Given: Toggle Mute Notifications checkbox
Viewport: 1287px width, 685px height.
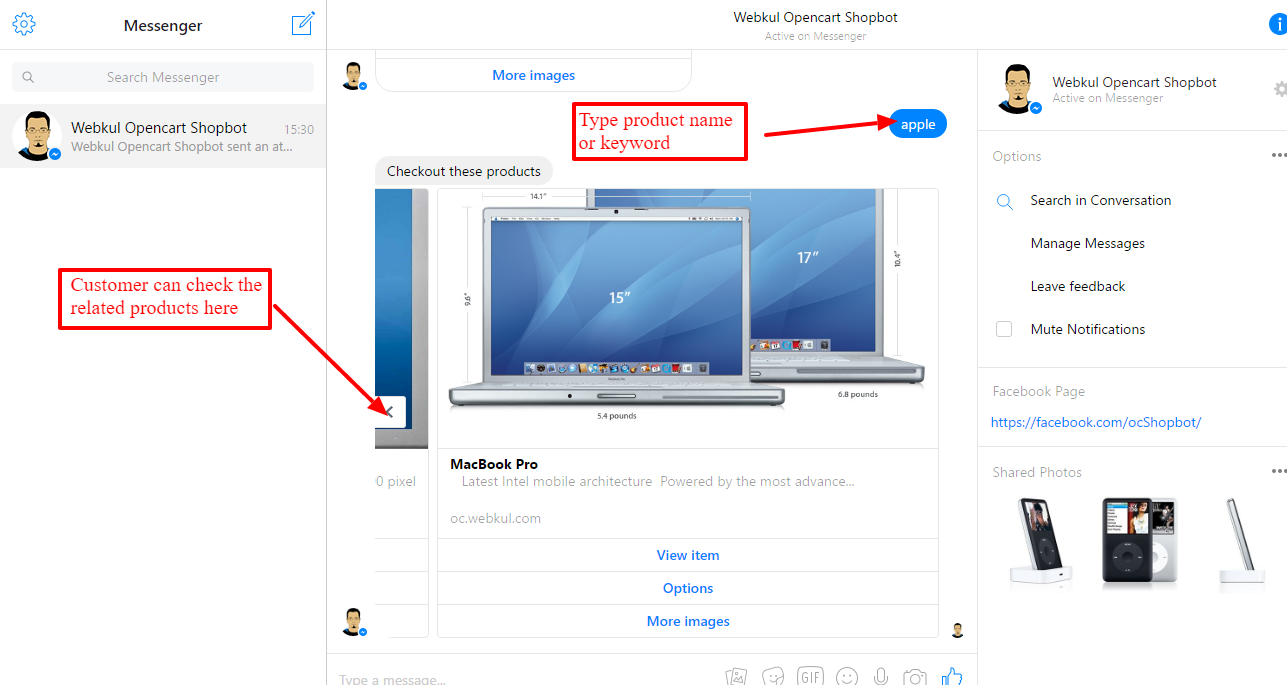Looking at the screenshot, I should 1004,329.
